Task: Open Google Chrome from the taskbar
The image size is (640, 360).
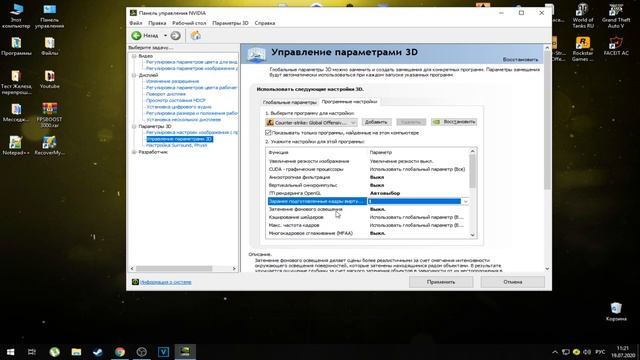Action: pos(120,351)
